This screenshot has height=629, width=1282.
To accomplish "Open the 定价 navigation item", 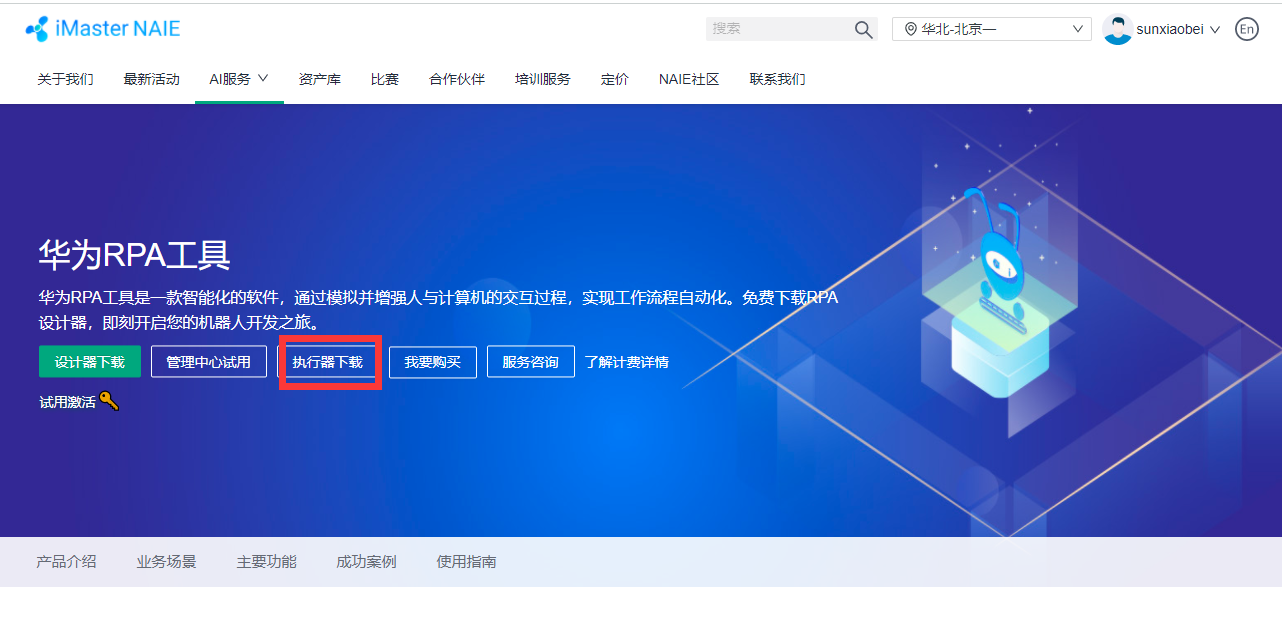I will [x=614, y=79].
